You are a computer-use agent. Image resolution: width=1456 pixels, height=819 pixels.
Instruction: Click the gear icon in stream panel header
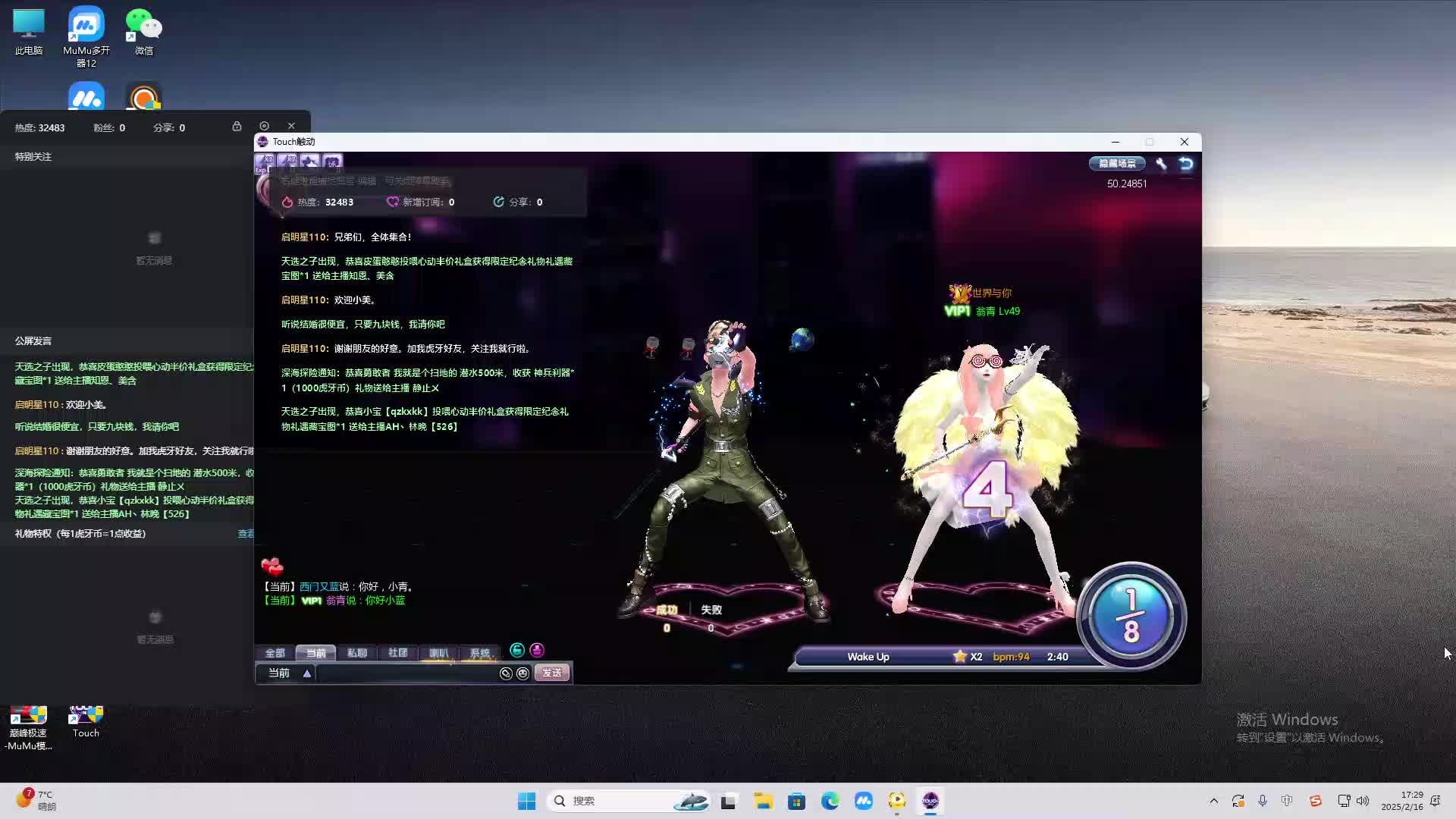264,126
